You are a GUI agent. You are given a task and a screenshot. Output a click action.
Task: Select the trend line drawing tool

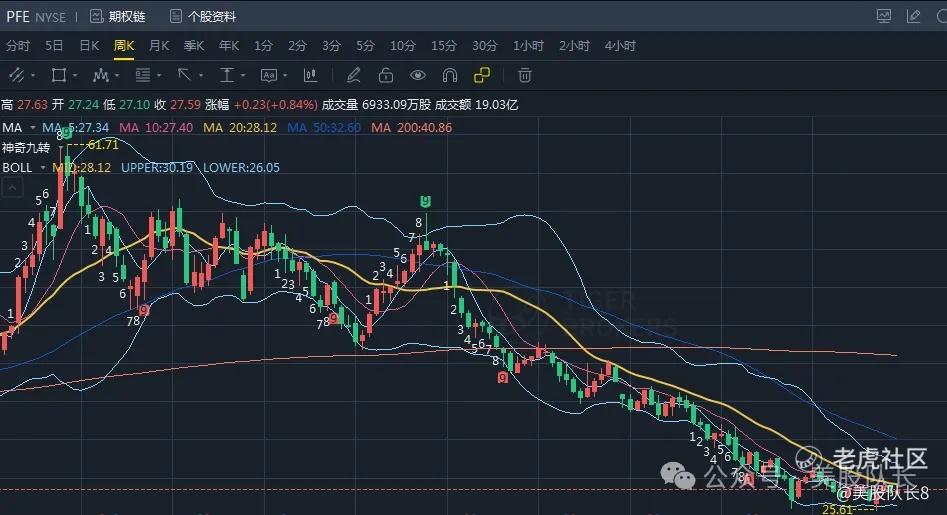[x=17, y=75]
